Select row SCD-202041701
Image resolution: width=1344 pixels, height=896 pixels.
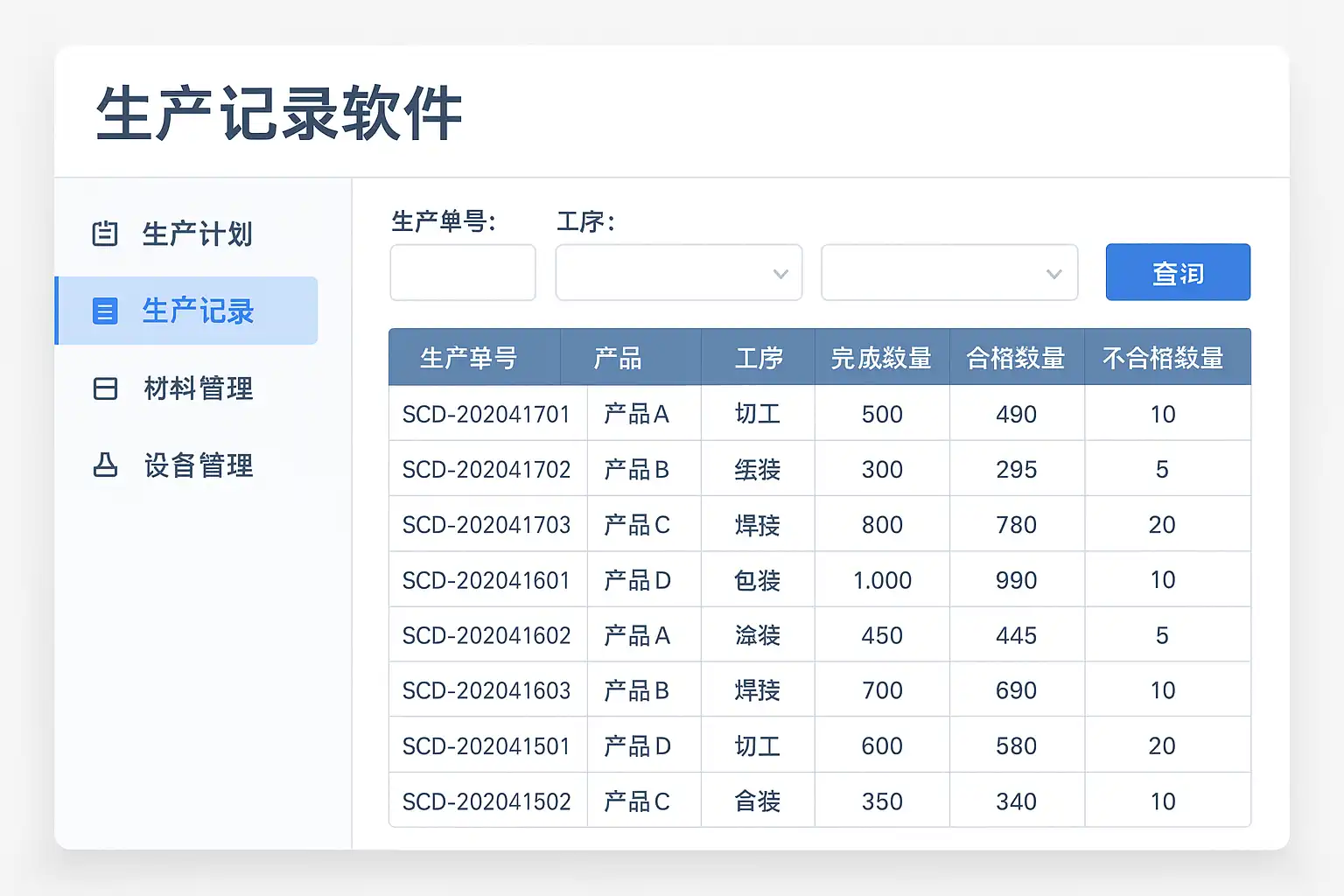coord(486,414)
